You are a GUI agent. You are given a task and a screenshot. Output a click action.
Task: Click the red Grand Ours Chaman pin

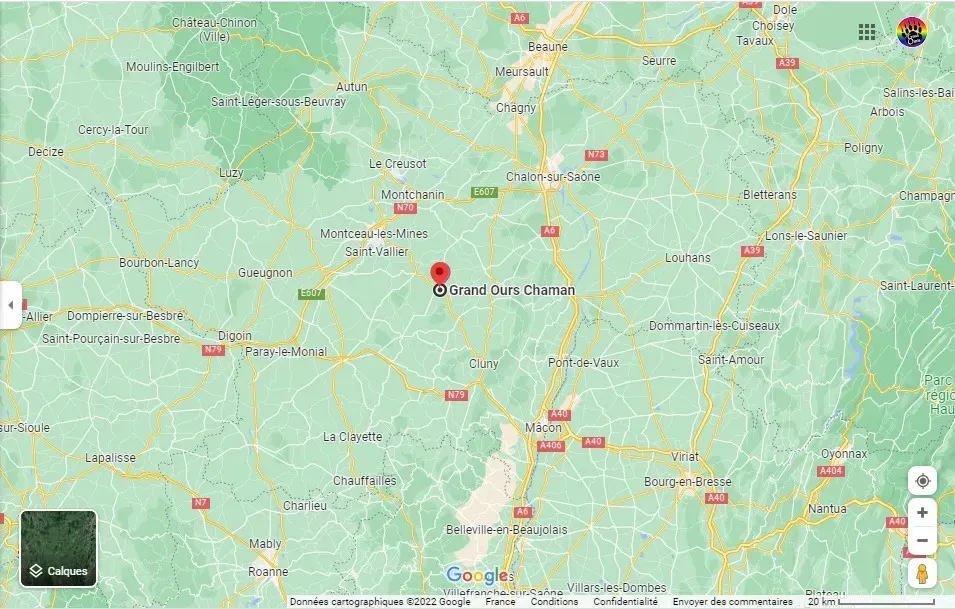pos(440,274)
